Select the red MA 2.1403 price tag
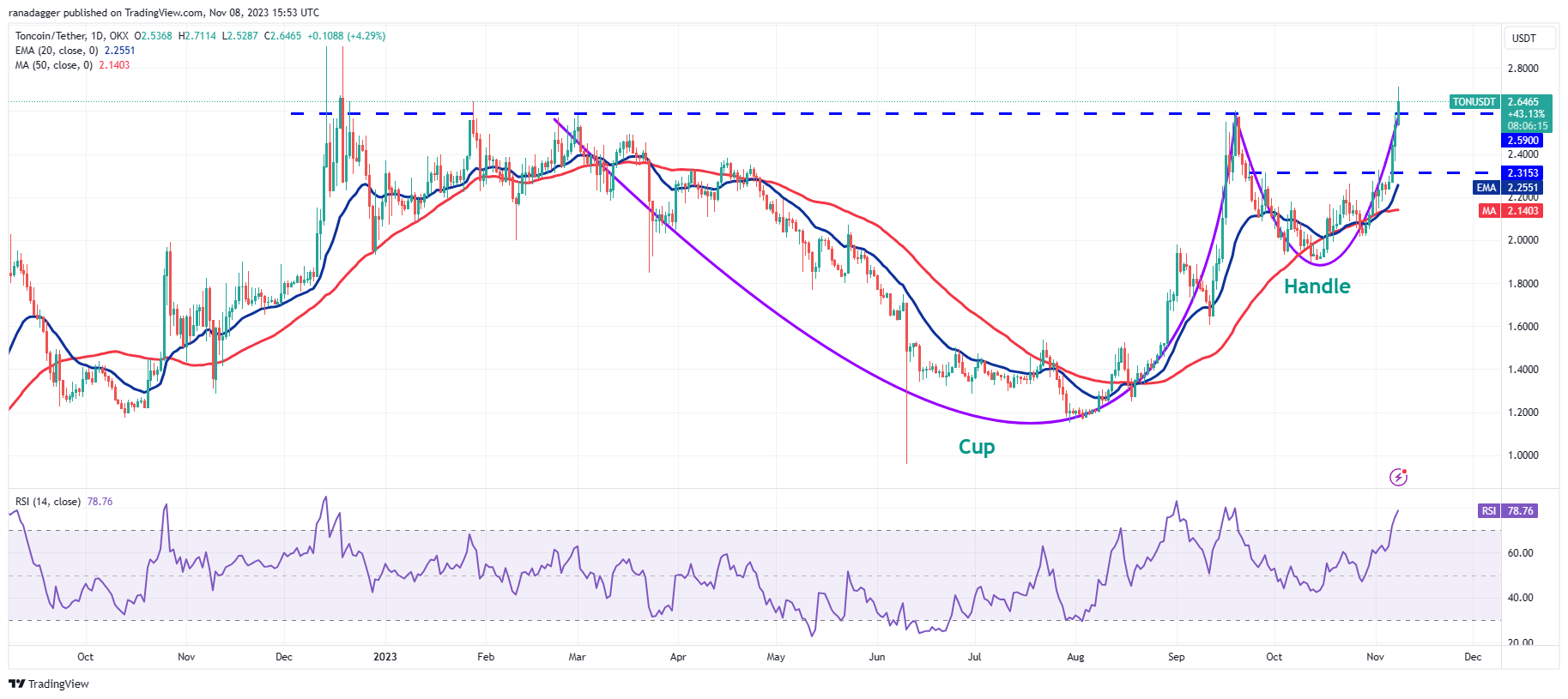 coord(1510,211)
